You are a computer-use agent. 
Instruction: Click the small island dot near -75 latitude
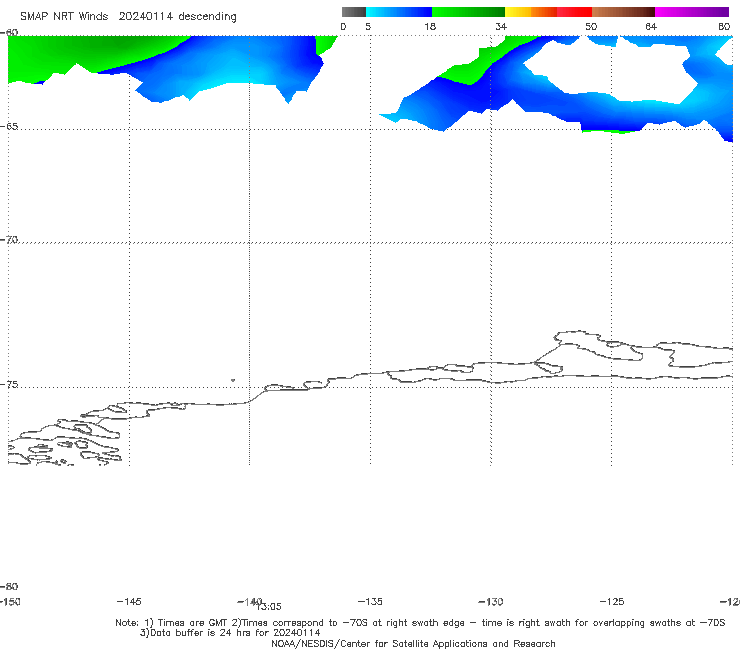[233, 380]
